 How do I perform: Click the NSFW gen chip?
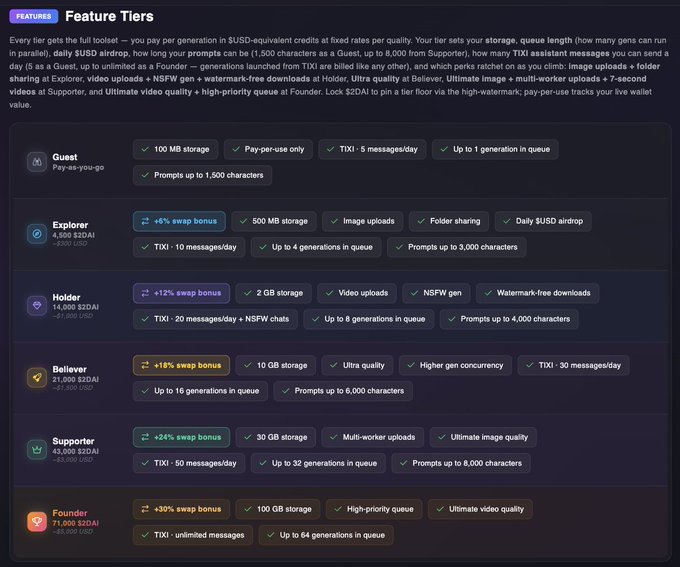pos(436,293)
